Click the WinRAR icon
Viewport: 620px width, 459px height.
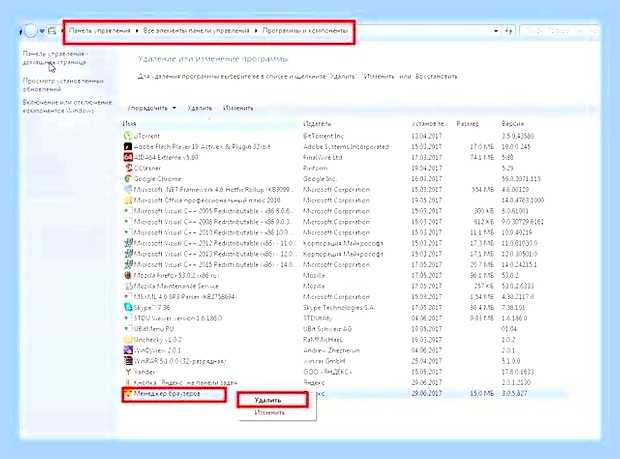[x=128, y=361]
